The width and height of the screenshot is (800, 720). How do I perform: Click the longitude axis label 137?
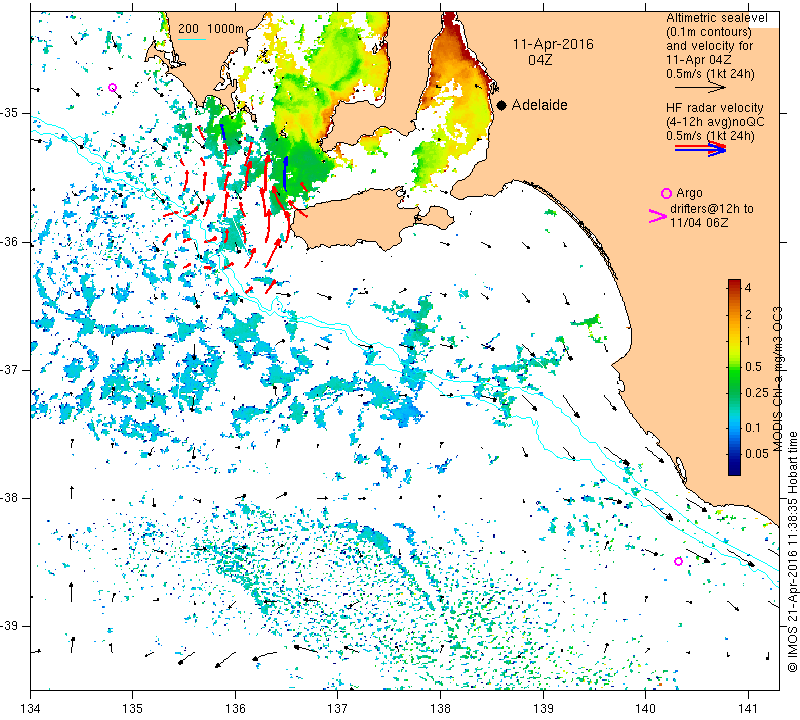(x=338, y=709)
